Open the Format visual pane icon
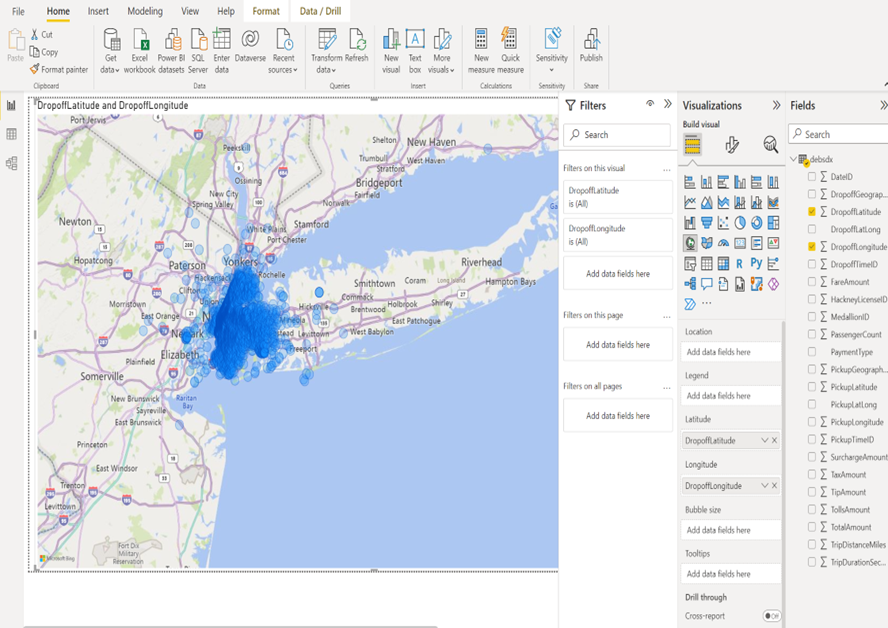 (x=732, y=145)
